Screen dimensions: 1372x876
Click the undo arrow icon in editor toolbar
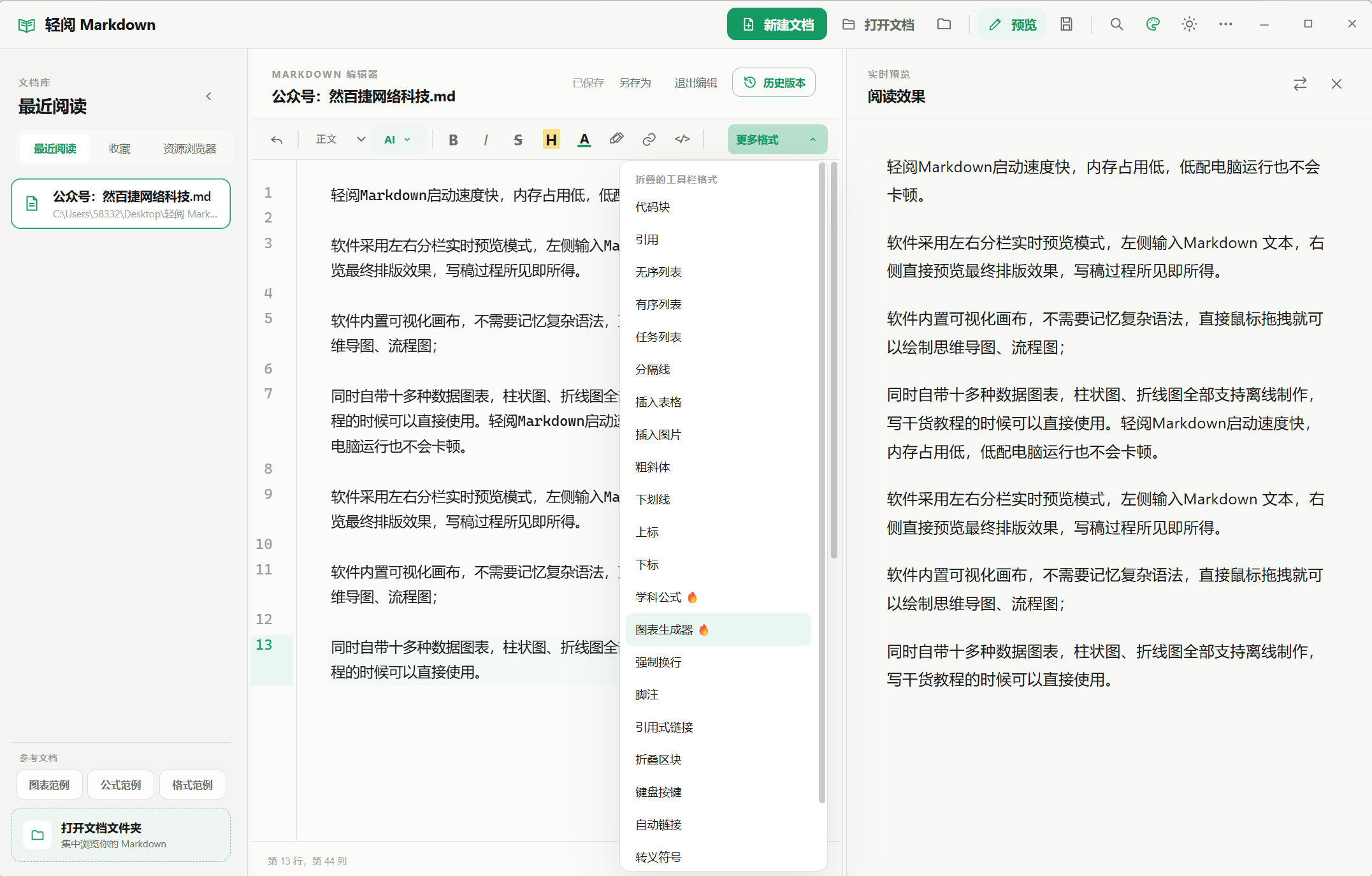[x=277, y=140]
